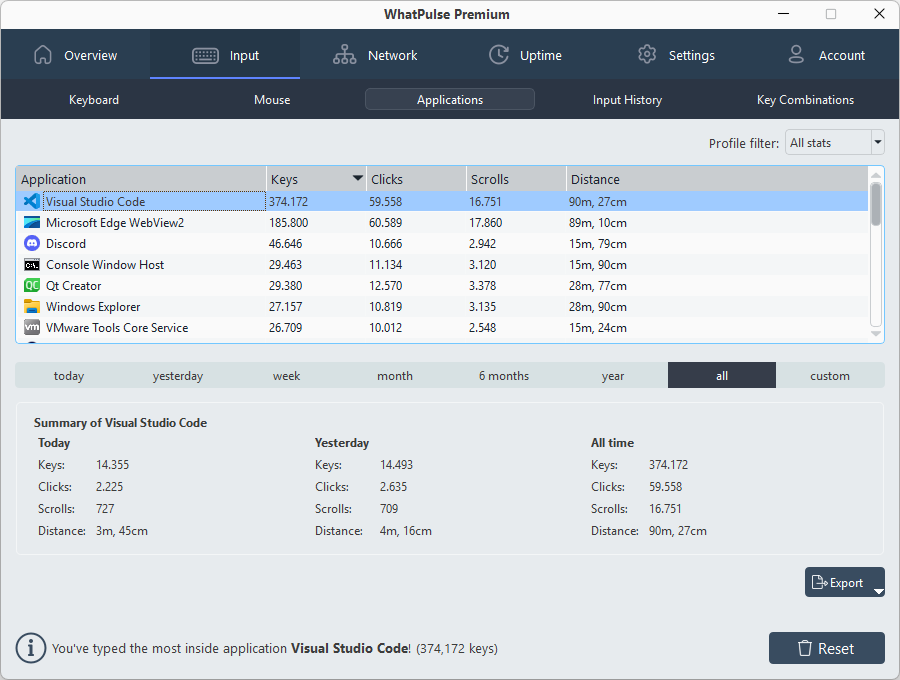Image resolution: width=900 pixels, height=680 pixels.
Task: Click the VMware Tools Core Service icon
Action: pyautogui.click(x=31, y=327)
